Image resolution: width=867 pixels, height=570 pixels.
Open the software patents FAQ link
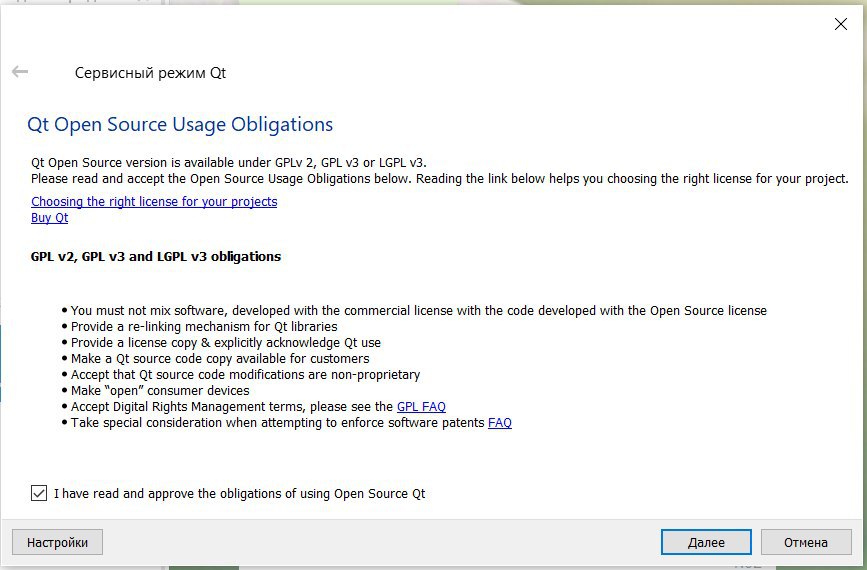[500, 422]
